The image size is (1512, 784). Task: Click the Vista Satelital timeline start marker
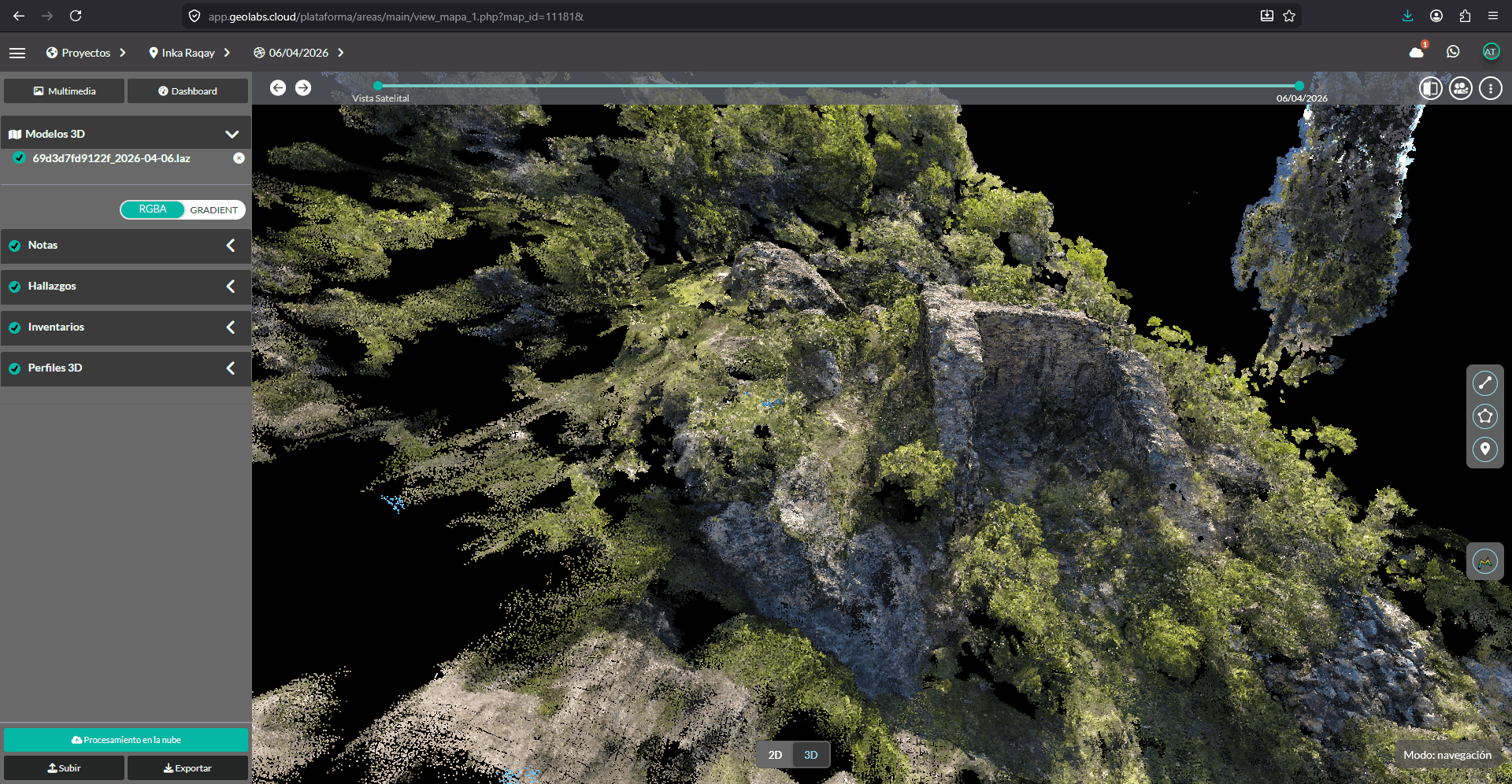click(378, 86)
